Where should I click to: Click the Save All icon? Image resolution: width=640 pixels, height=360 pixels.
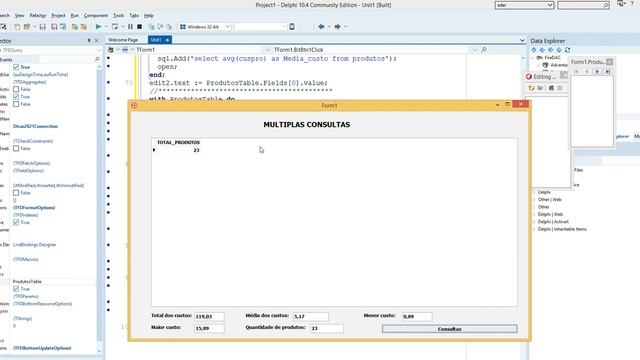(x=54, y=27)
